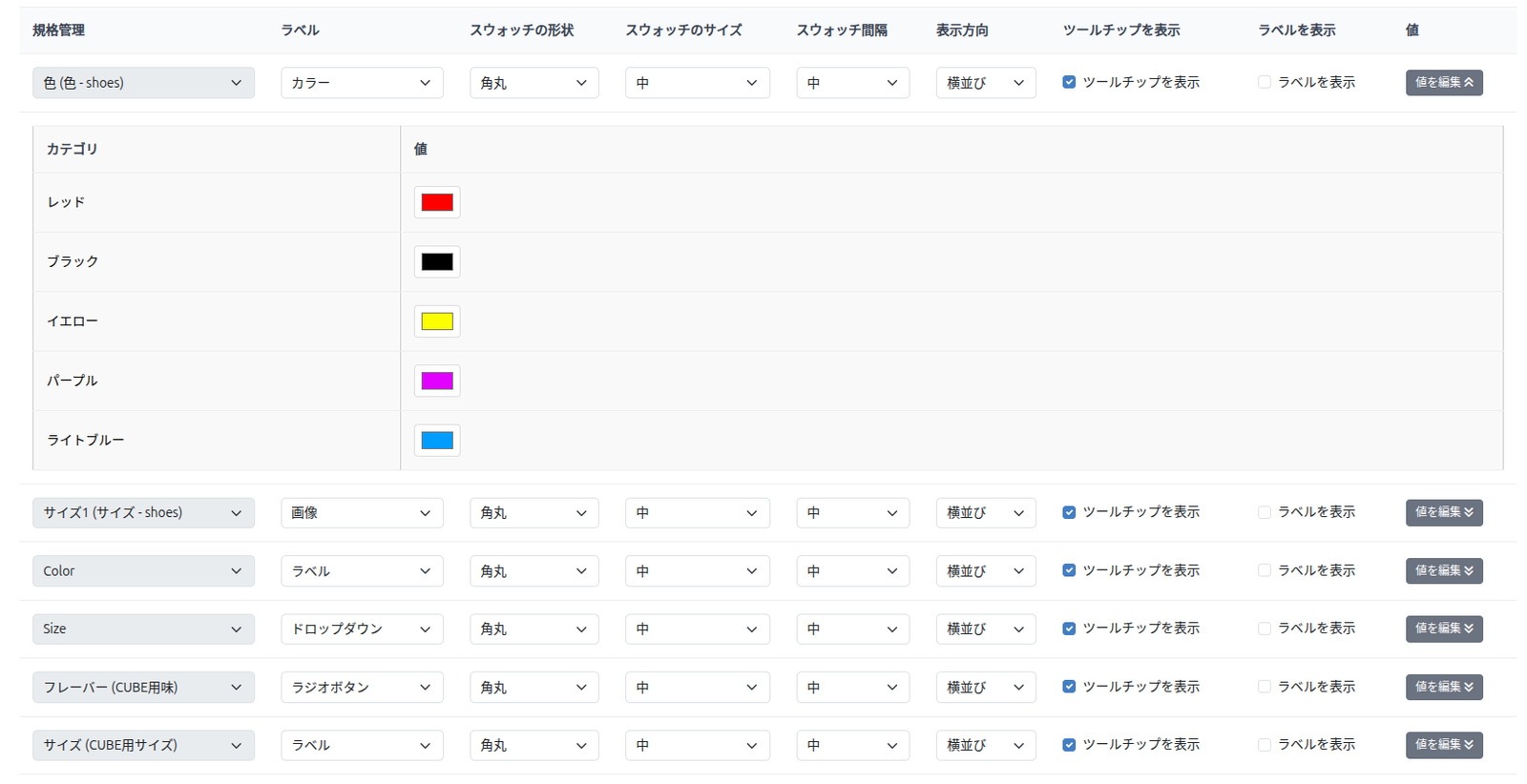1527x784 pixels.
Task: Enable ラベルを表示 in フレーバー row
Action: [1265, 687]
